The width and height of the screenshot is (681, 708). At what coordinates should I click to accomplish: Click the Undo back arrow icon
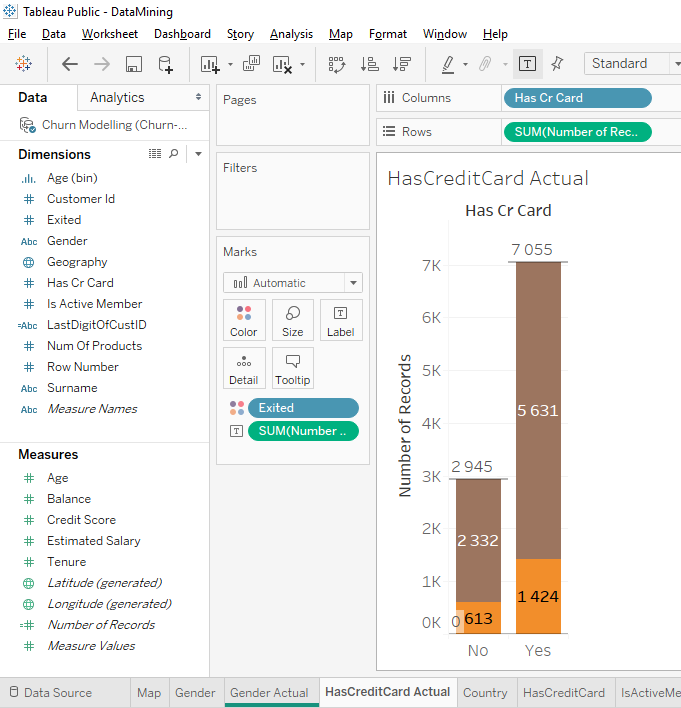pyautogui.click(x=70, y=64)
